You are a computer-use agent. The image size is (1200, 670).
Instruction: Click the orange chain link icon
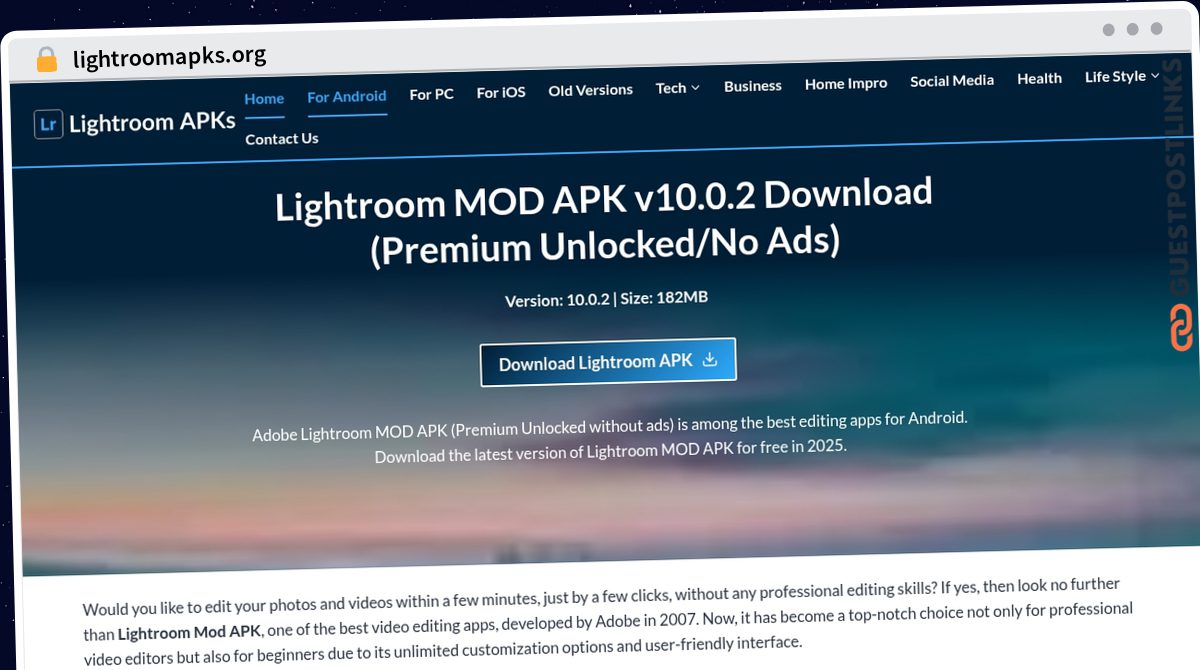click(1182, 328)
